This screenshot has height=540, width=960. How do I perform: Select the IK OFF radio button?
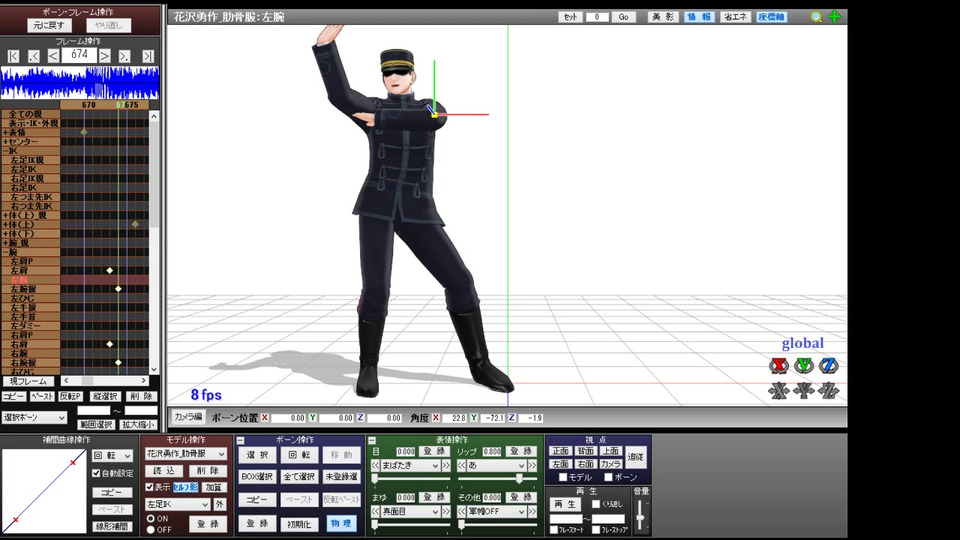(150, 530)
